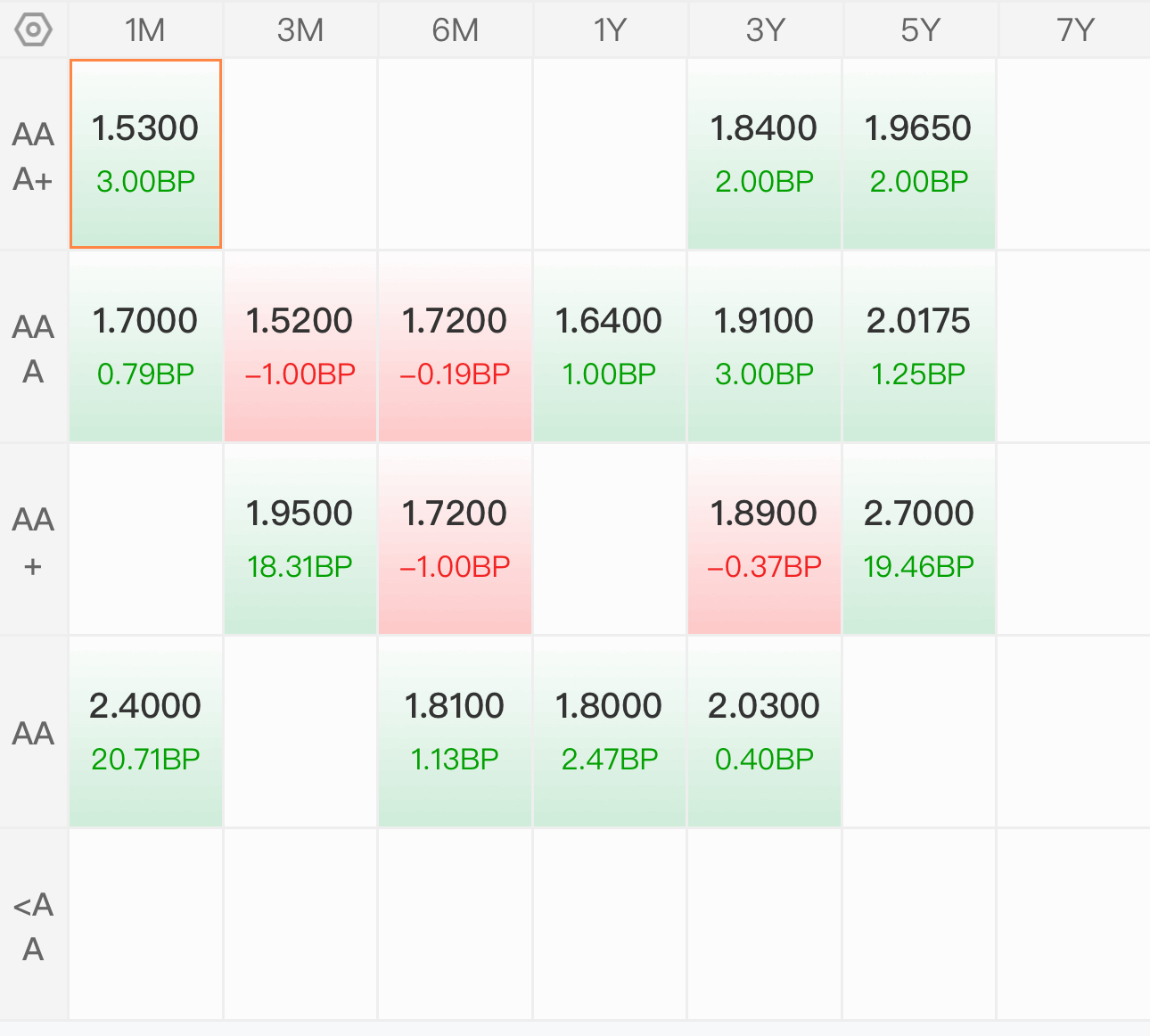Select AAA 5Y cell 2.0175
1150x1036 pixels.
[x=918, y=347]
